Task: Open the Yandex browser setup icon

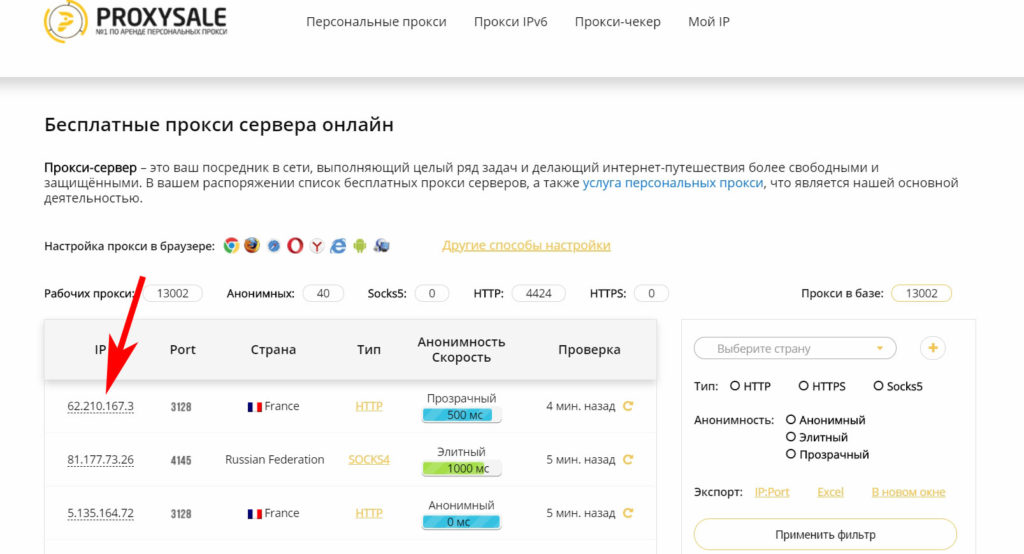Action: tap(316, 245)
